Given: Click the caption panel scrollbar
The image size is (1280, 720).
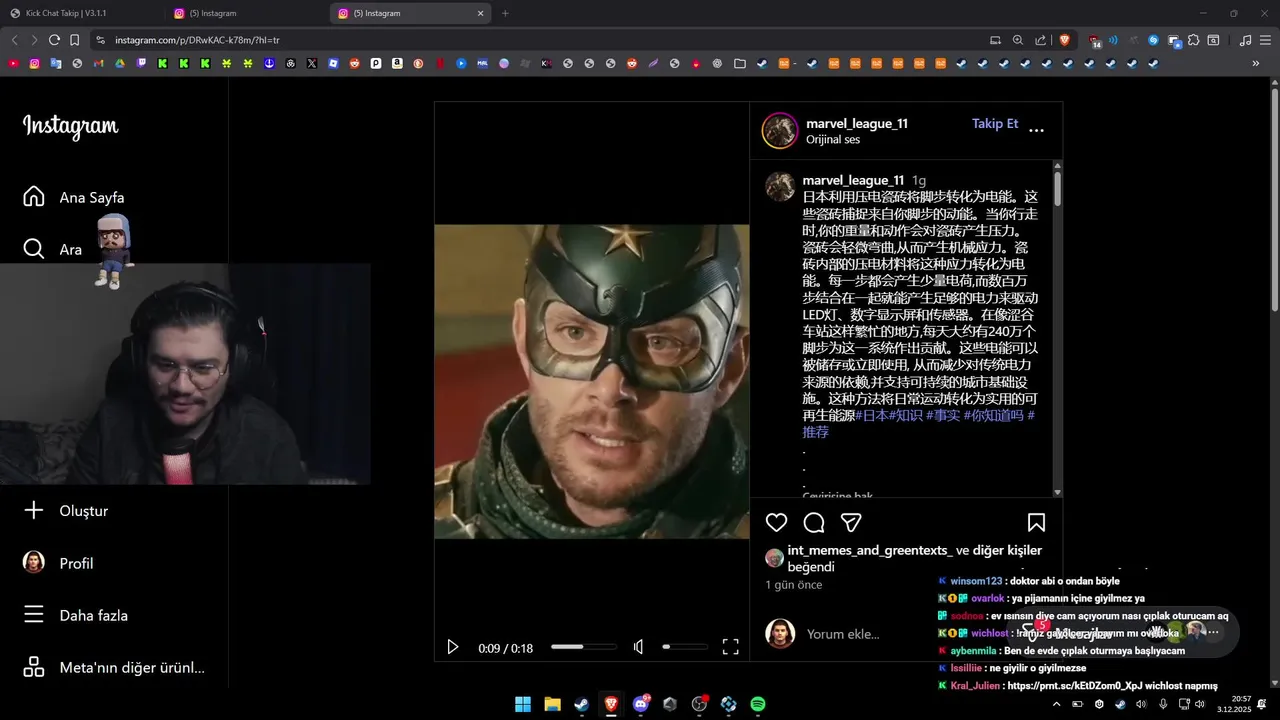Looking at the screenshot, I should 1057,190.
